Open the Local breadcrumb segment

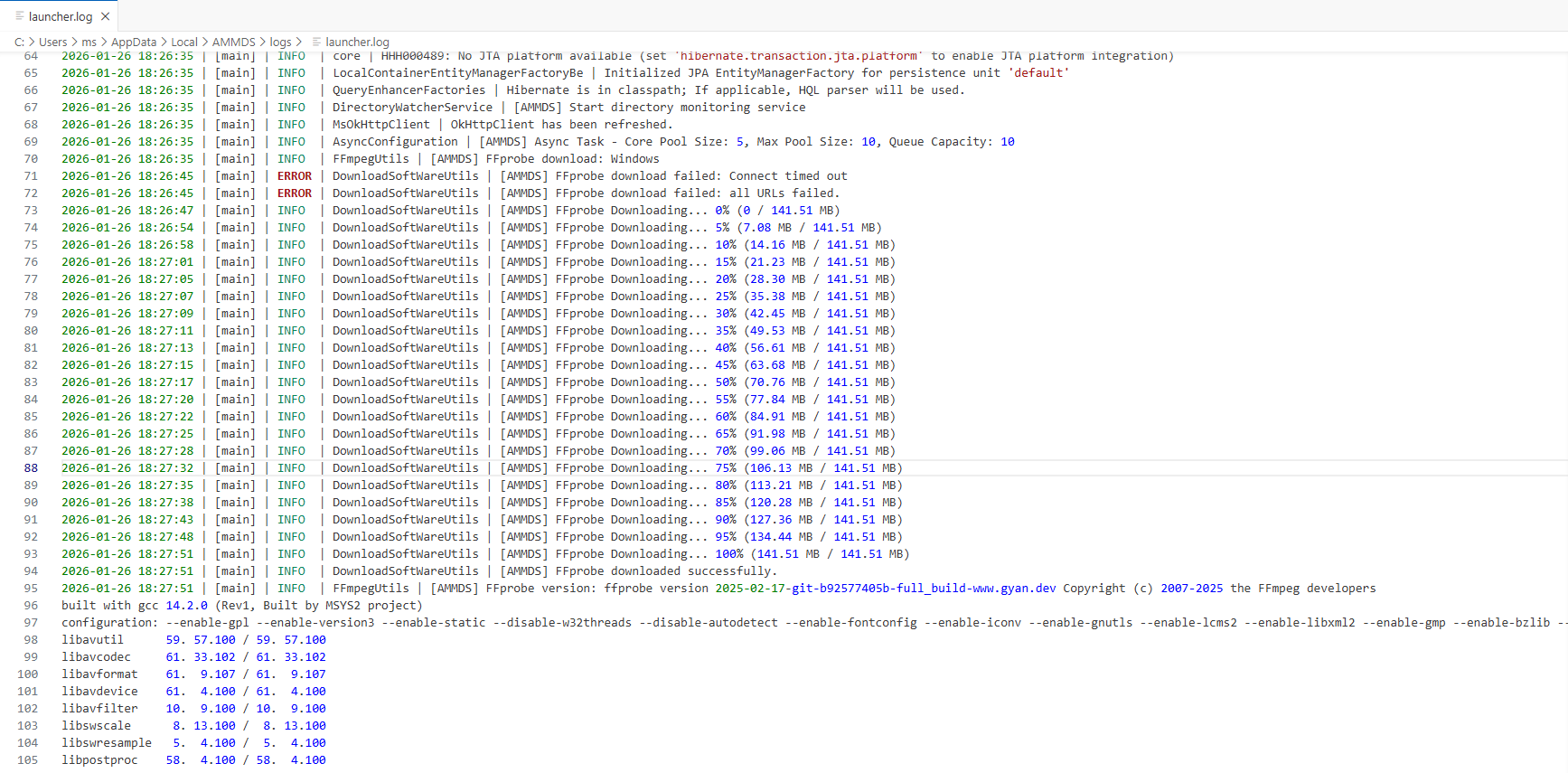point(183,42)
